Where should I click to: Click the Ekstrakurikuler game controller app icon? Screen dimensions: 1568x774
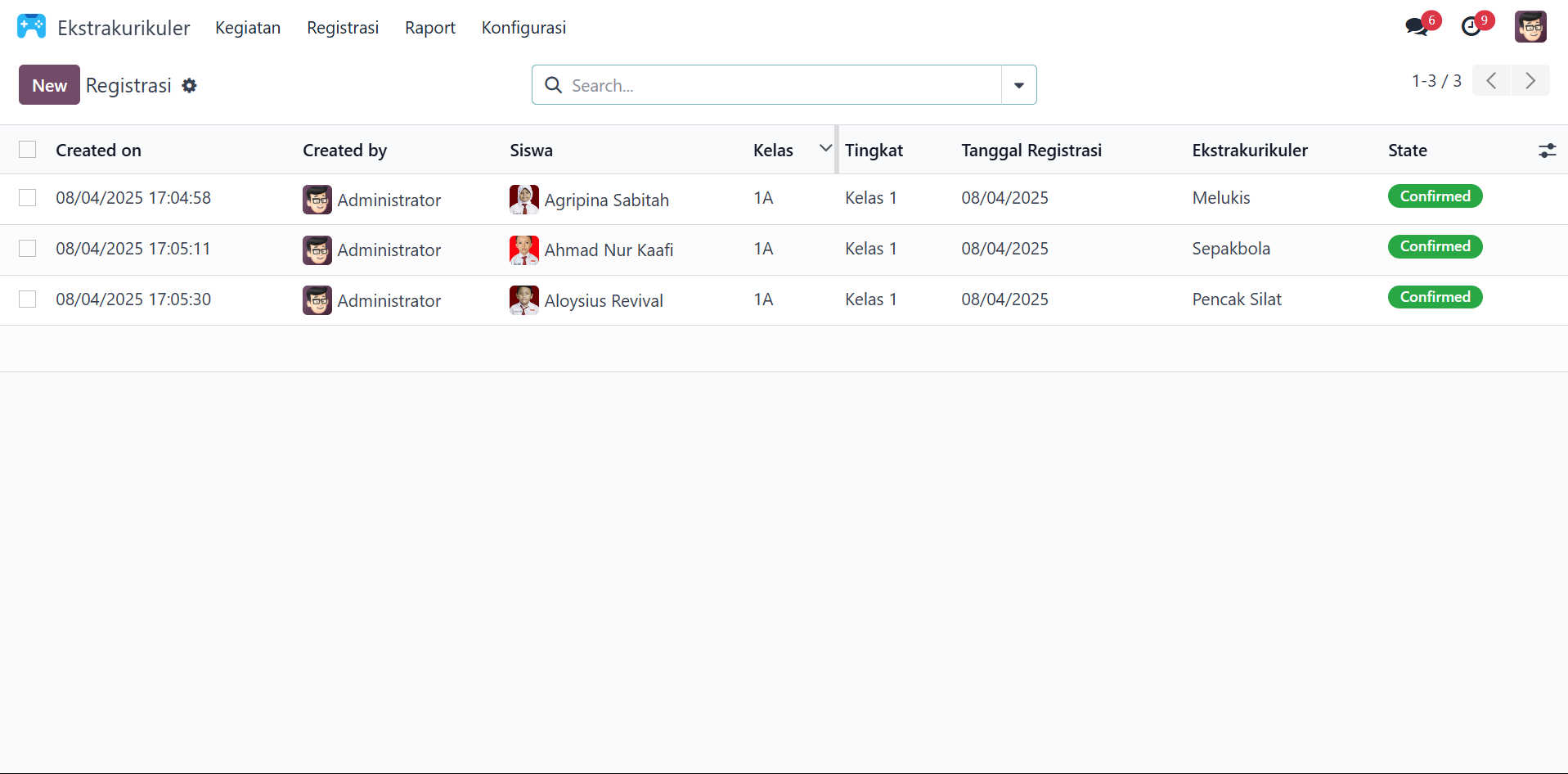point(31,27)
